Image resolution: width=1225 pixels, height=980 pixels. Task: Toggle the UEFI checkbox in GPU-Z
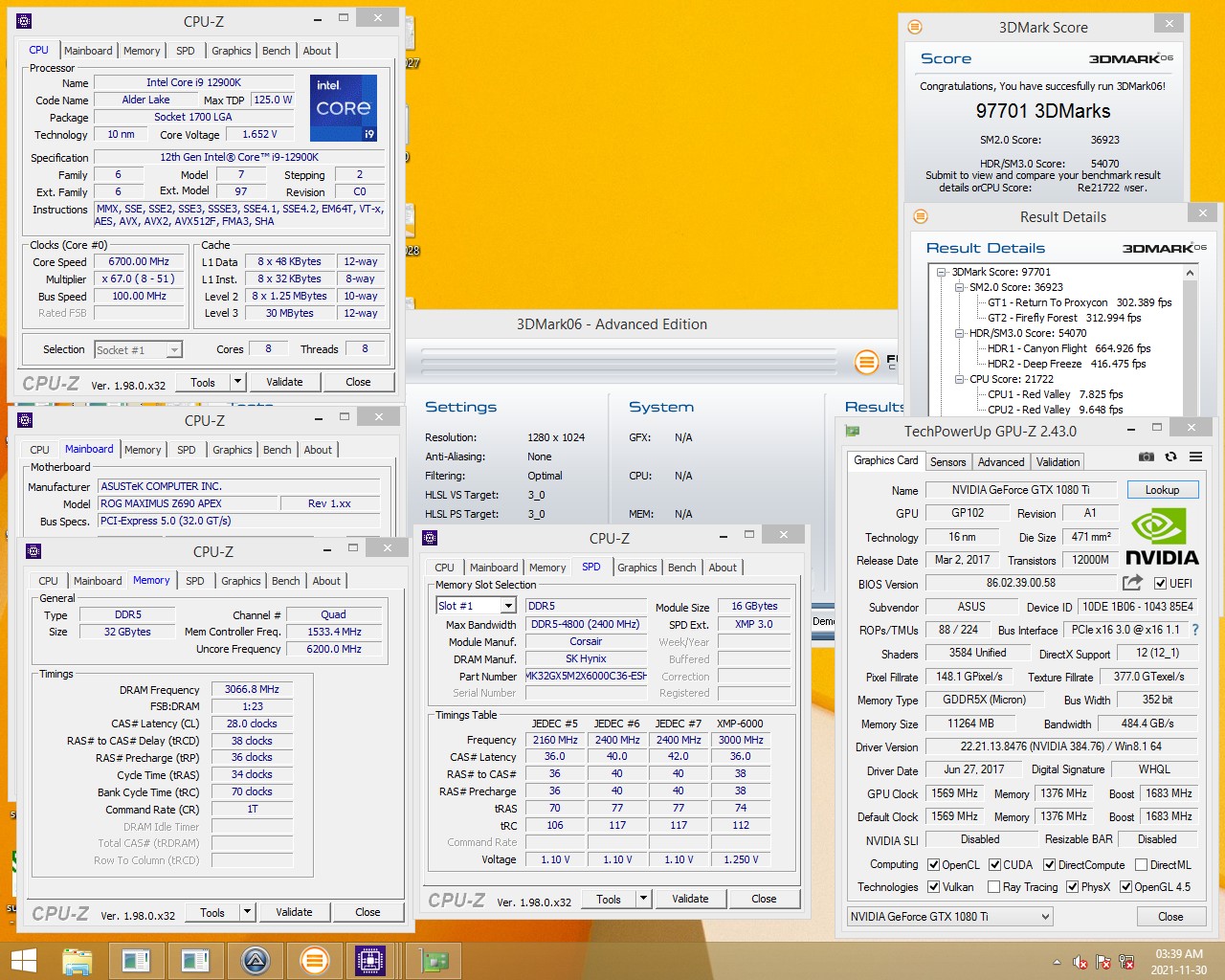click(x=1160, y=583)
